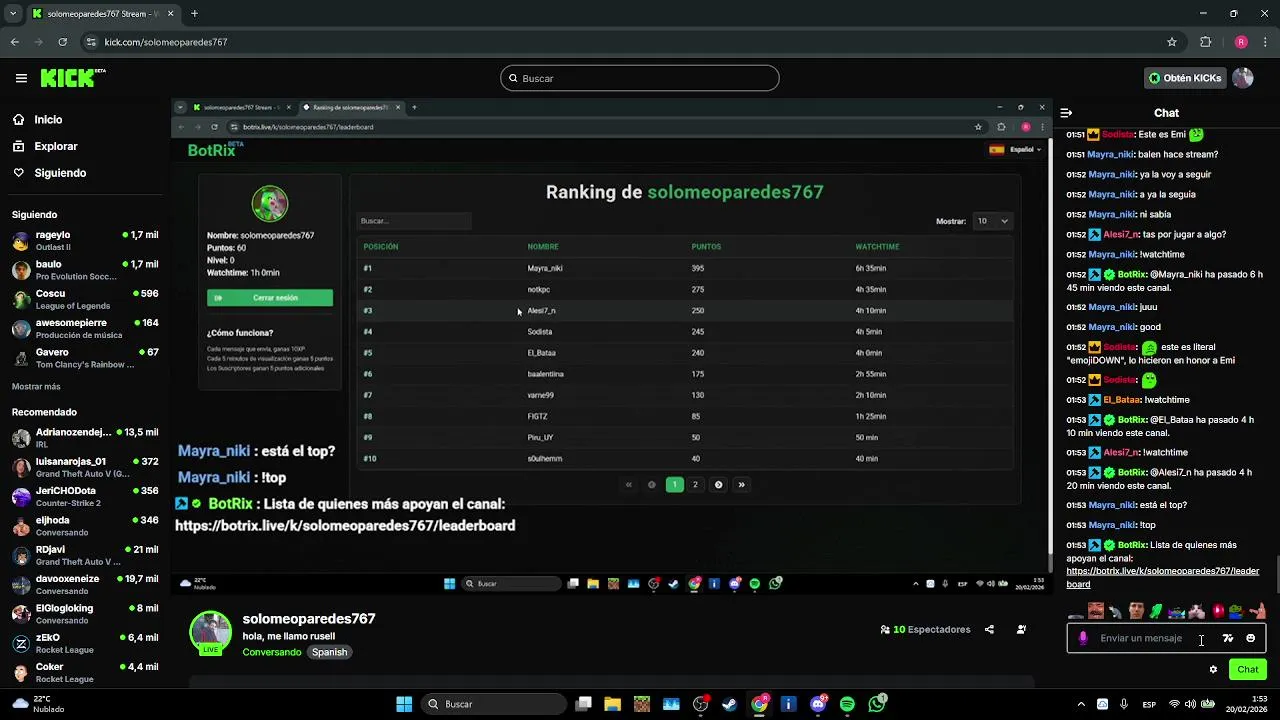Screen dimensions: 1280x720
Task: Open luisanarojas_01 recommended channel
Action: tap(85, 467)
